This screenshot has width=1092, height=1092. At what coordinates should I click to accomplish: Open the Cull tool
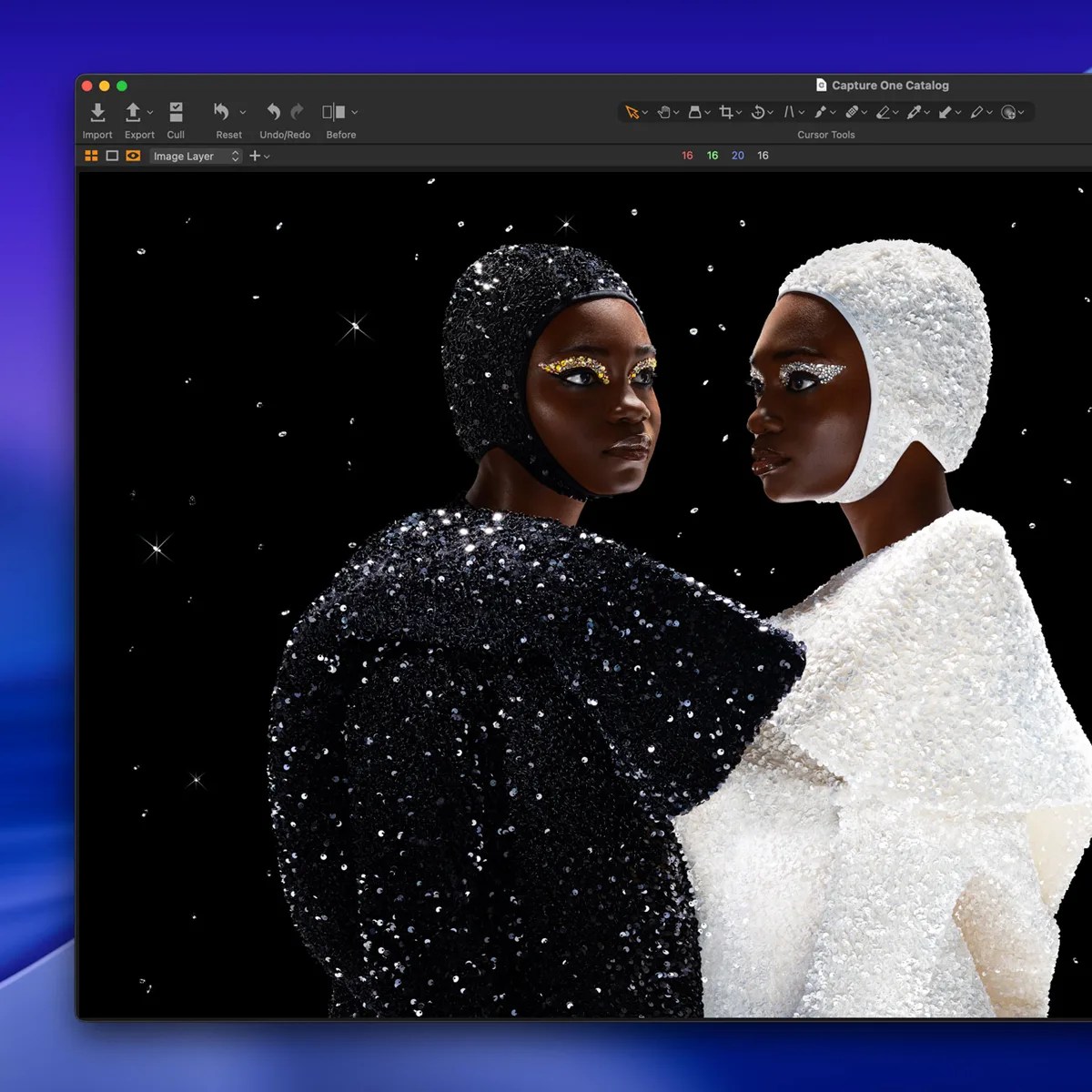[176, 112]
